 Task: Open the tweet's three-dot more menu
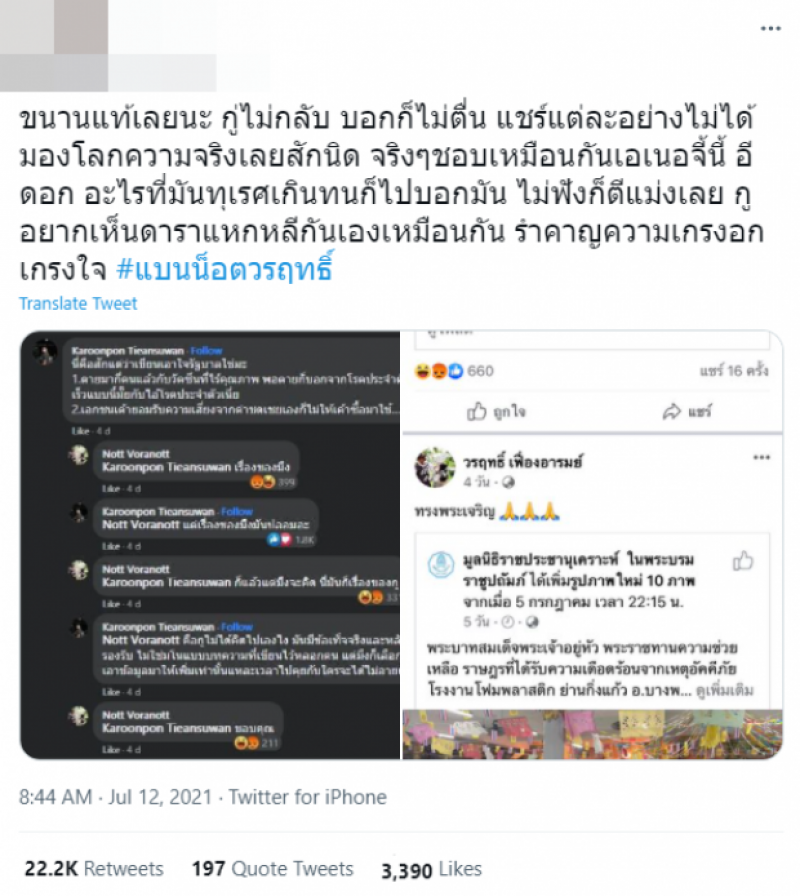770,28
